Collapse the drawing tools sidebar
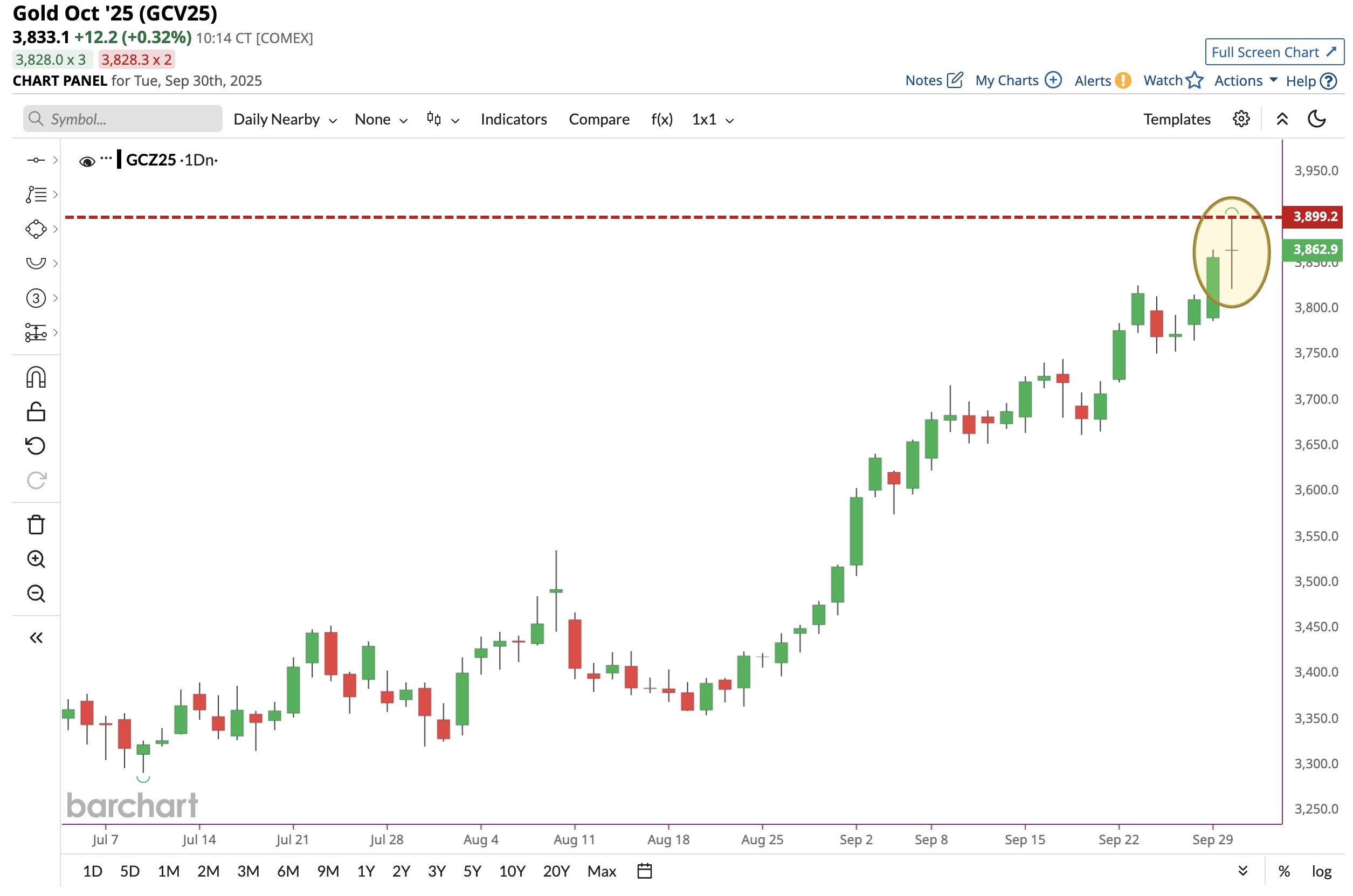The height and width of the screenshot is (896, 1353). pos(36,638)
